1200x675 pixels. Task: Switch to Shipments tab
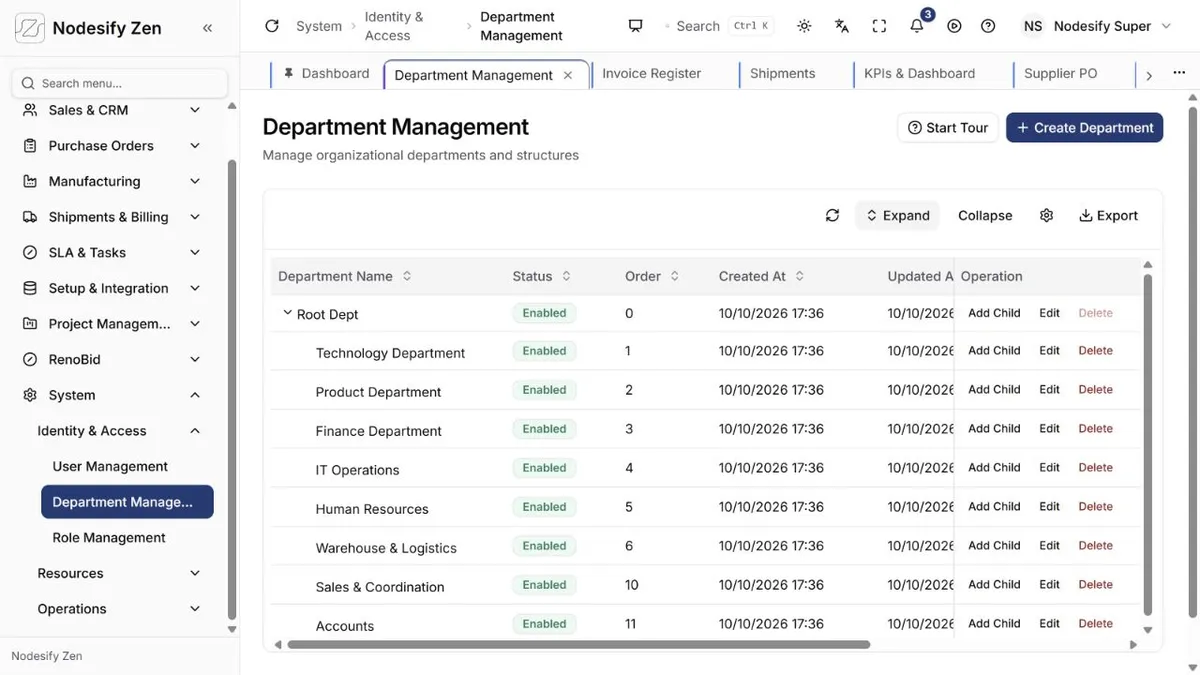782,73
